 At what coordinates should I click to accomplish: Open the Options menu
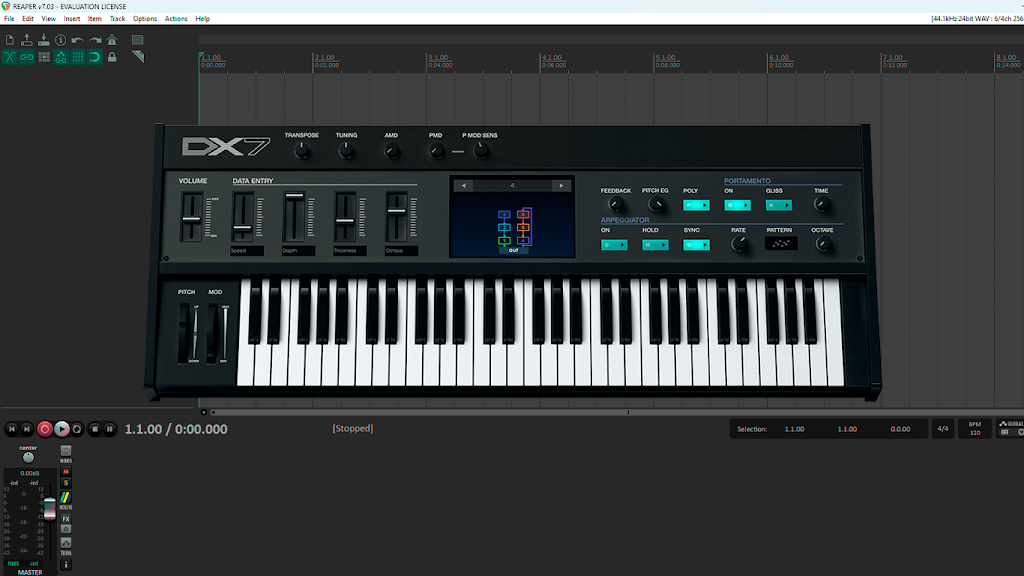click(144, 19)
